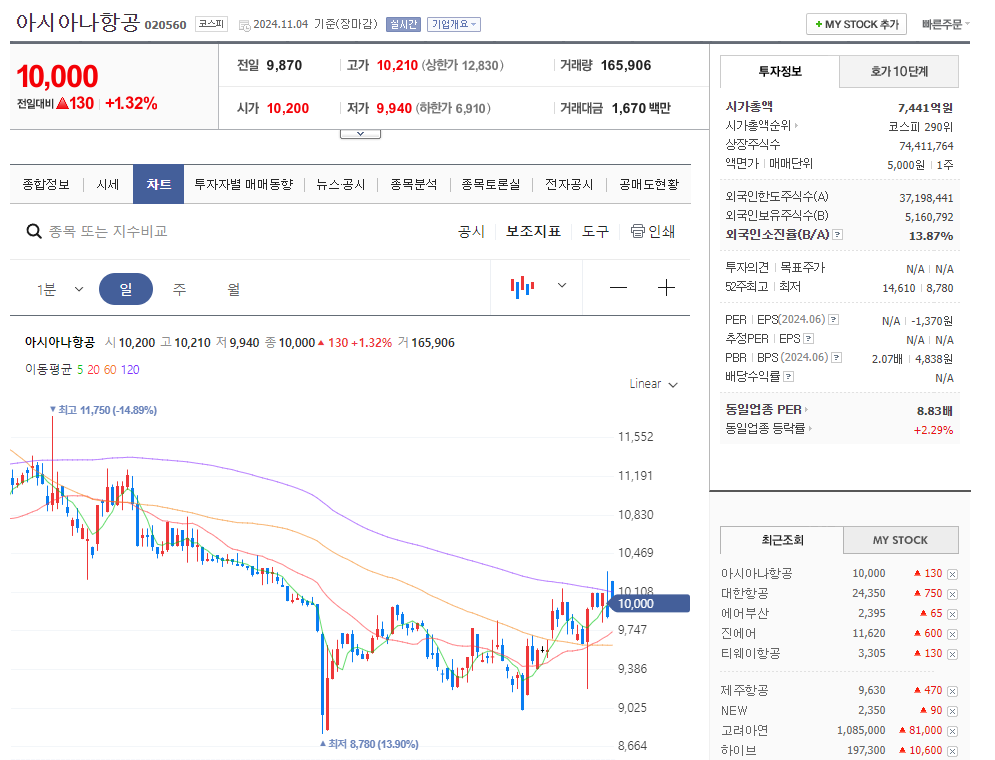Toggle the 60-day moving average
995x760 pixels.
[x=110, y=370]
